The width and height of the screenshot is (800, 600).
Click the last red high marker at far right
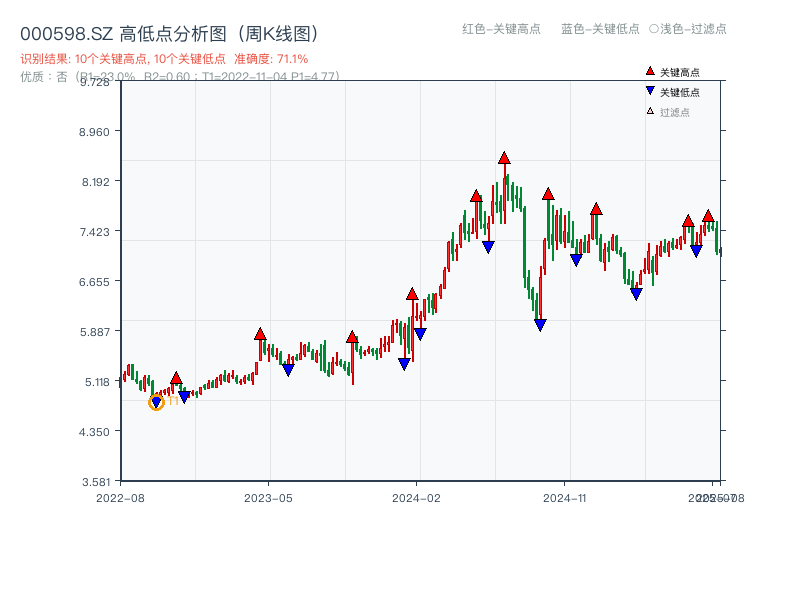[708, 216]
